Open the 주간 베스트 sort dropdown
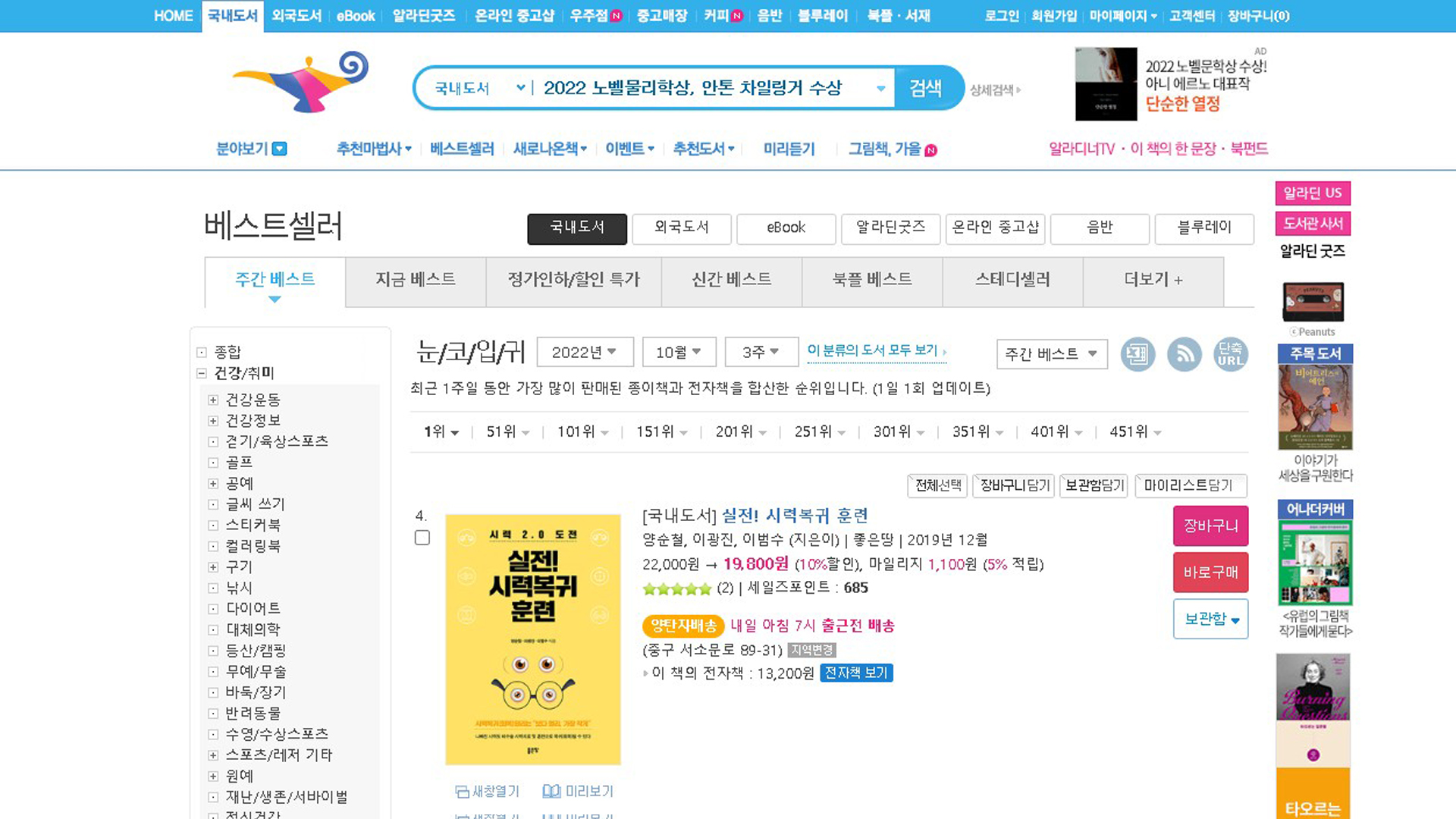 point(1051,354)
